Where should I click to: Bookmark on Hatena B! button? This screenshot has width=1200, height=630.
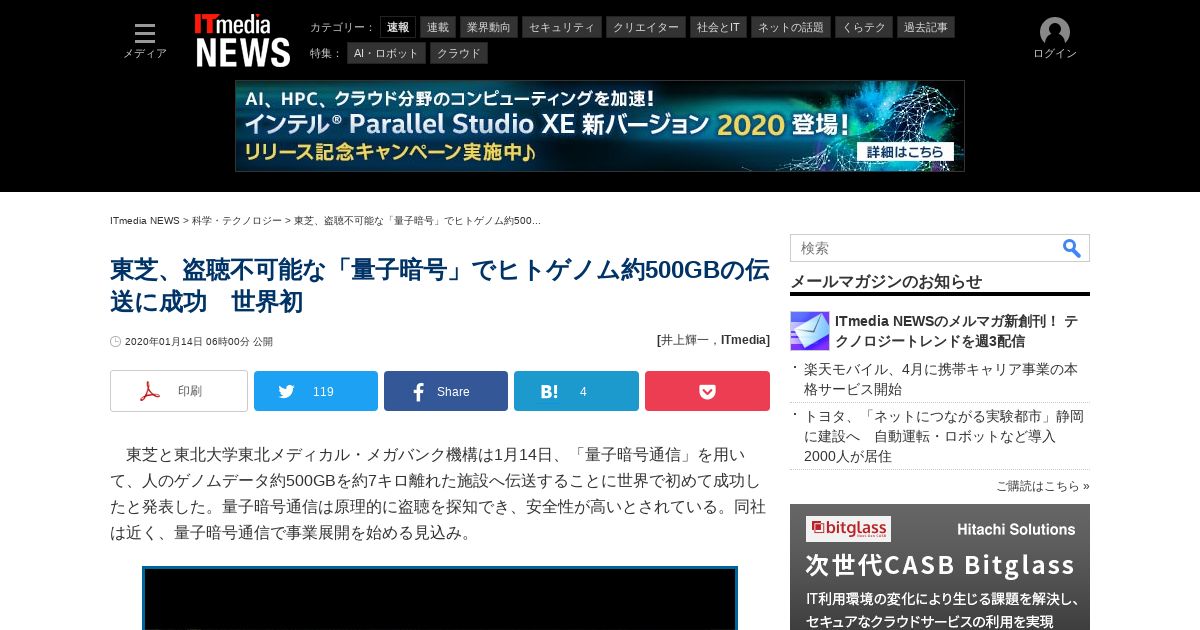[x=576, y=391]
